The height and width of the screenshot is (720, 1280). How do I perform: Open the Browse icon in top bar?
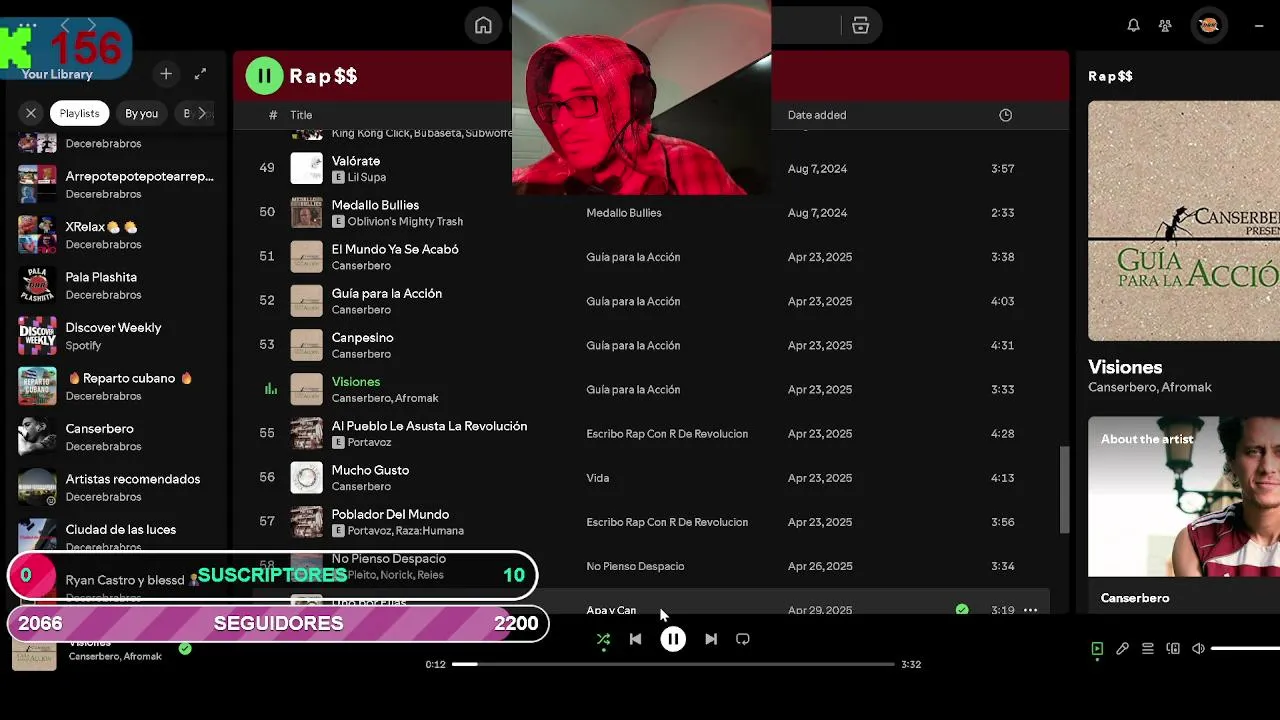pyautogui.click(x=860, y=26)
